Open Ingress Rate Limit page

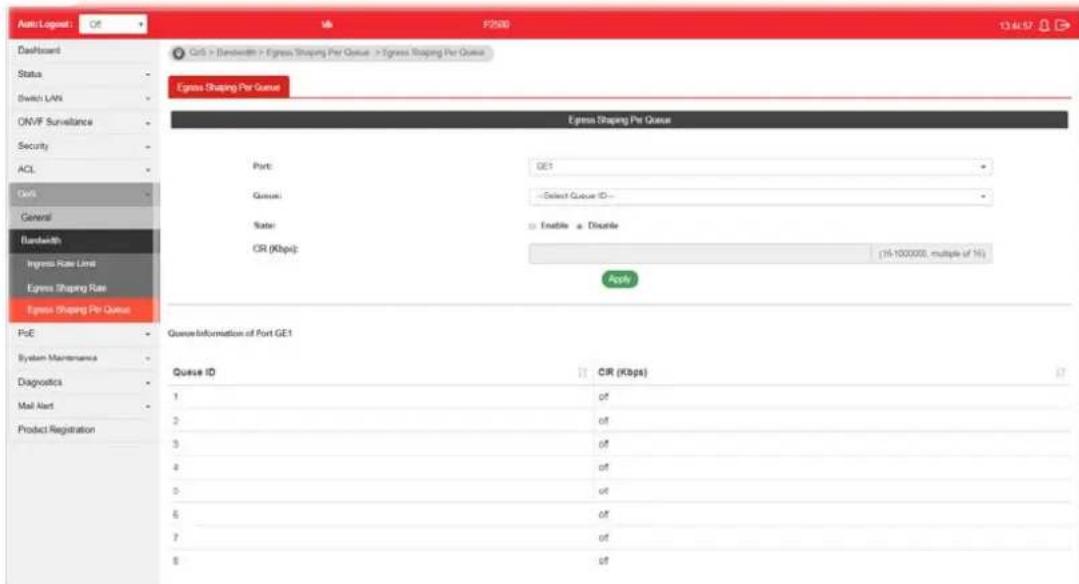pos(83,264)
